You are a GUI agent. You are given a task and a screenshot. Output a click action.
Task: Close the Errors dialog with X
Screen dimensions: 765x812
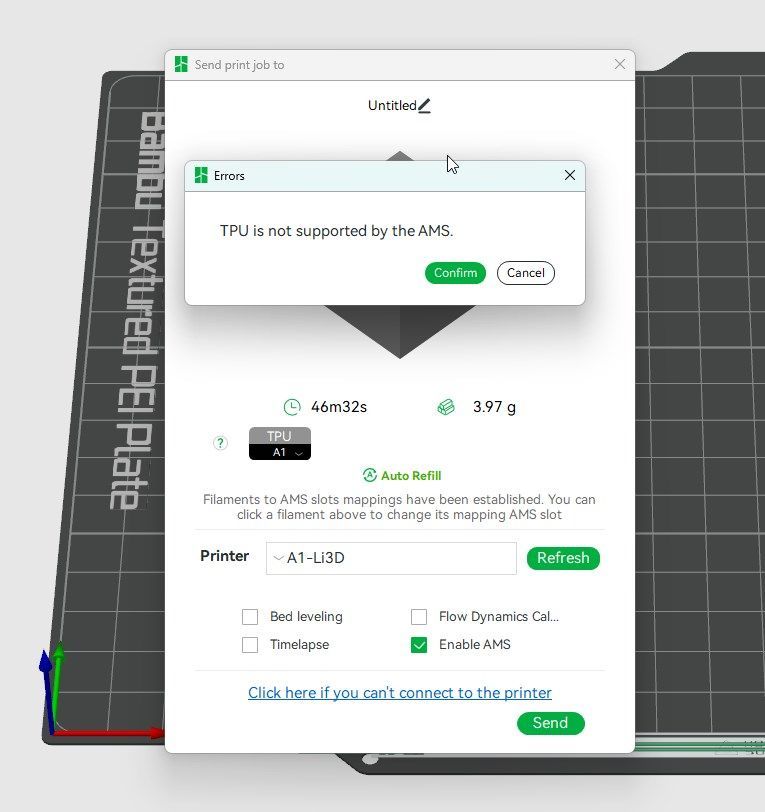pos(570,176)
